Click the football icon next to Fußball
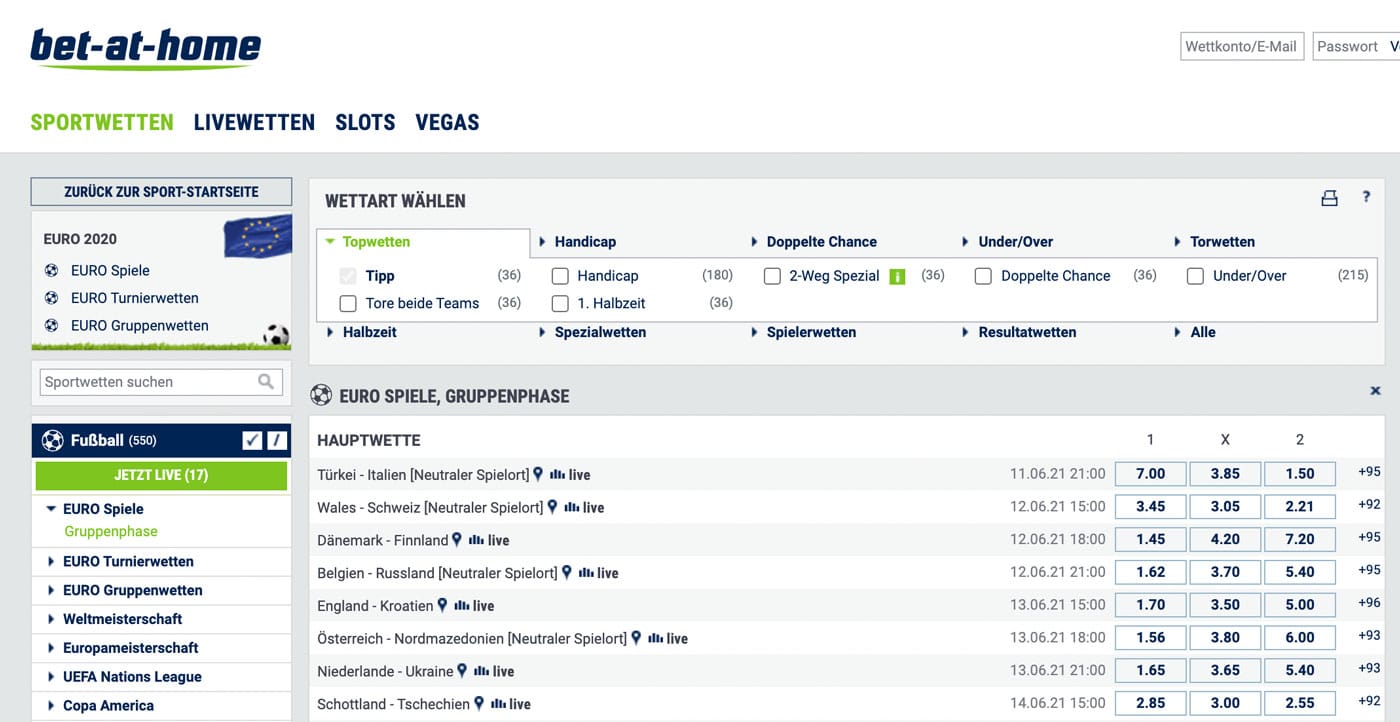 pyautogui.click(x=53, y=440)
